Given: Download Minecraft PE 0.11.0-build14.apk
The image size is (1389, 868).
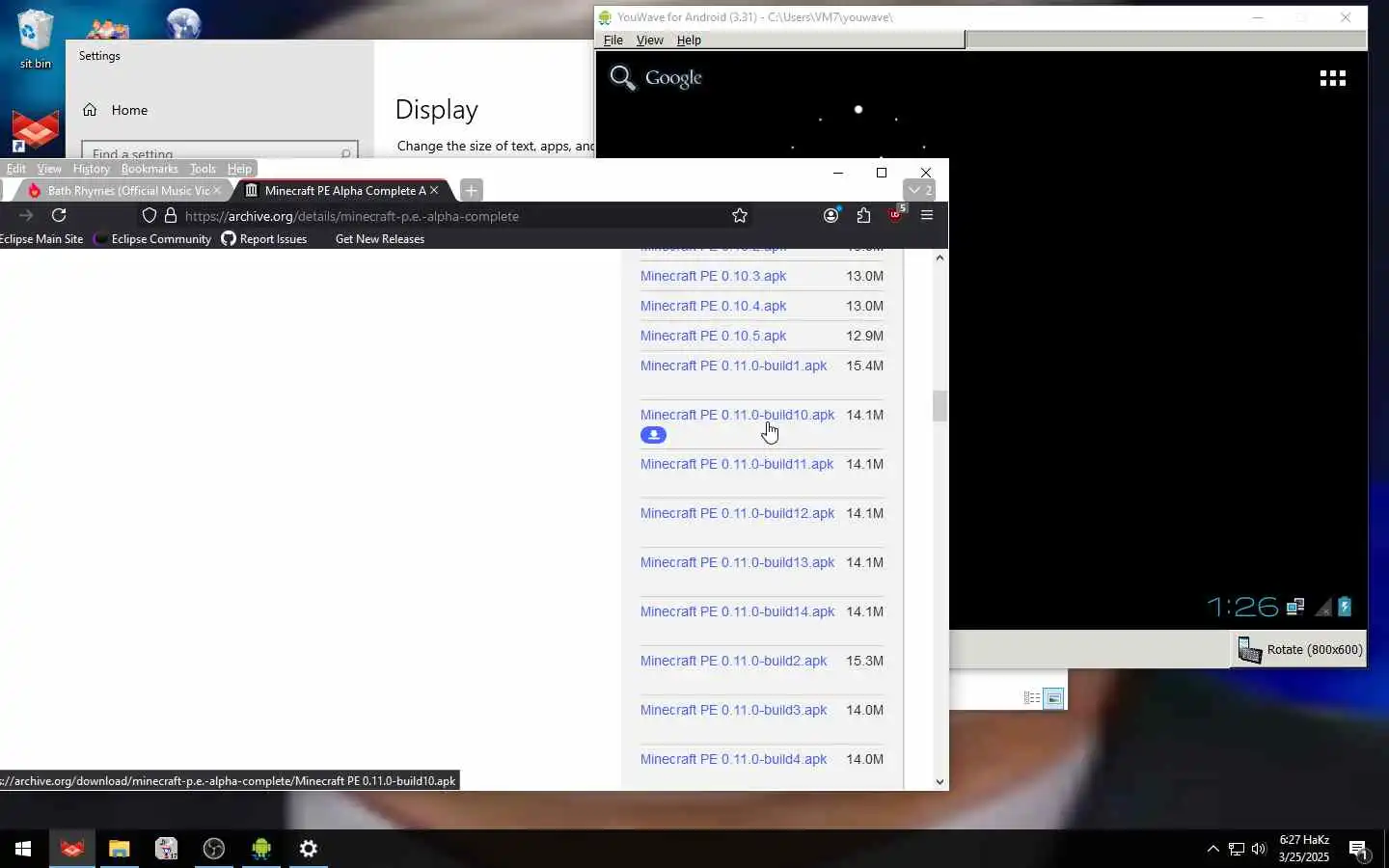Looking at the screenshot, I should point(737,611).
